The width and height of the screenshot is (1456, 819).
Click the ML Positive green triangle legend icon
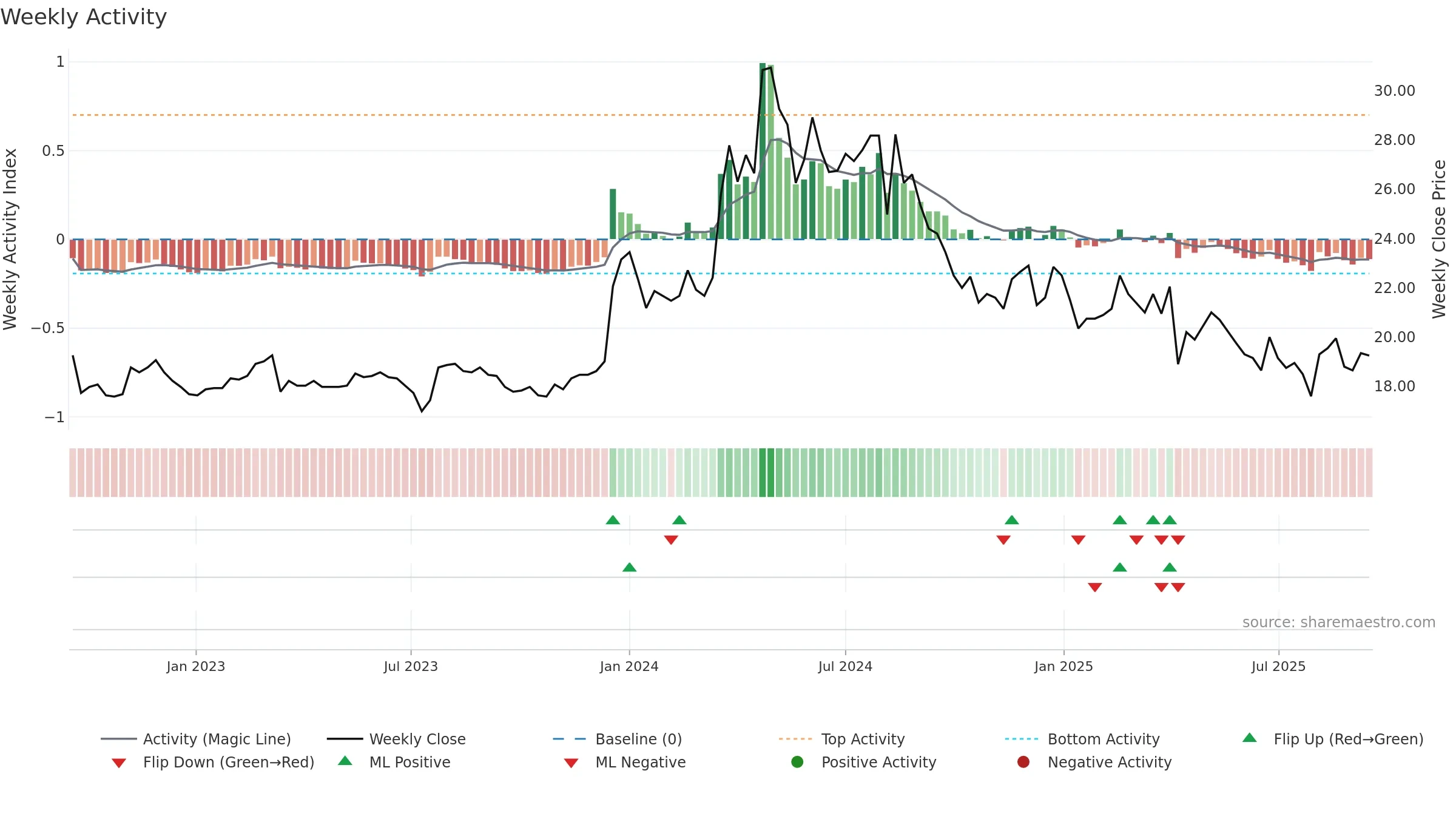(x=345, y=761)
